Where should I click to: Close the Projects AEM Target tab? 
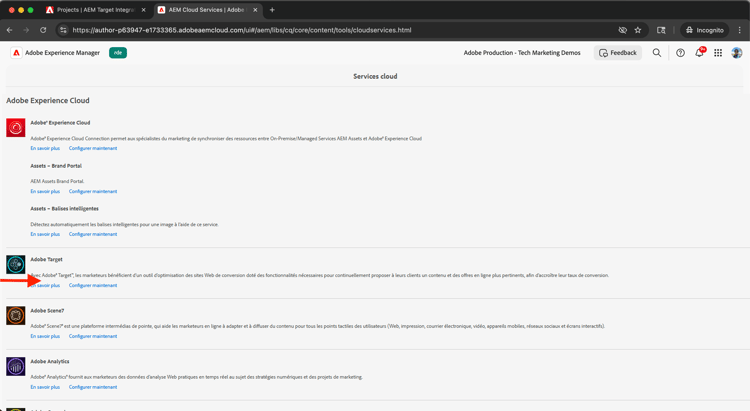pos(143,10)
